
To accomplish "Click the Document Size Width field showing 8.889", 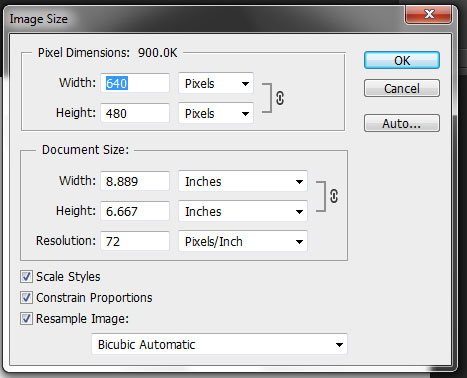I will 135,181.
